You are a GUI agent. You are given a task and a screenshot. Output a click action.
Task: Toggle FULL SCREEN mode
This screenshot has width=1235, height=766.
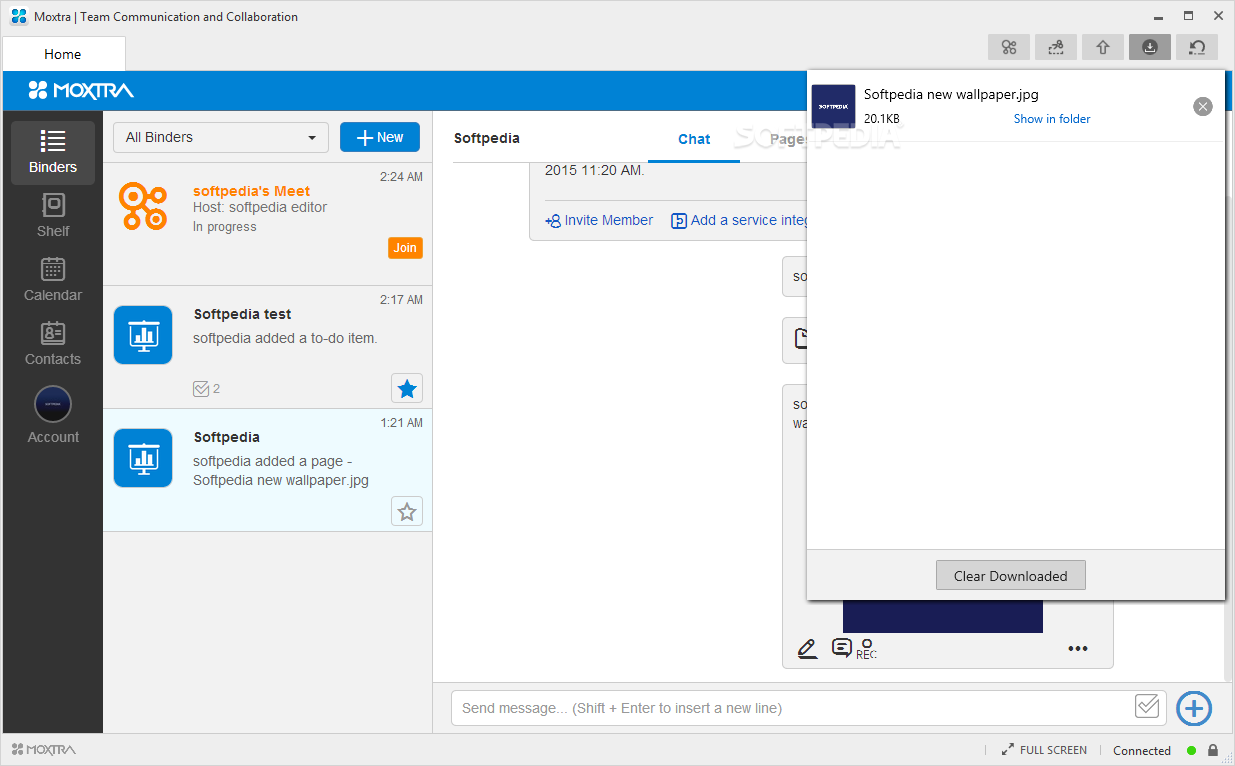pos(1044,750)
